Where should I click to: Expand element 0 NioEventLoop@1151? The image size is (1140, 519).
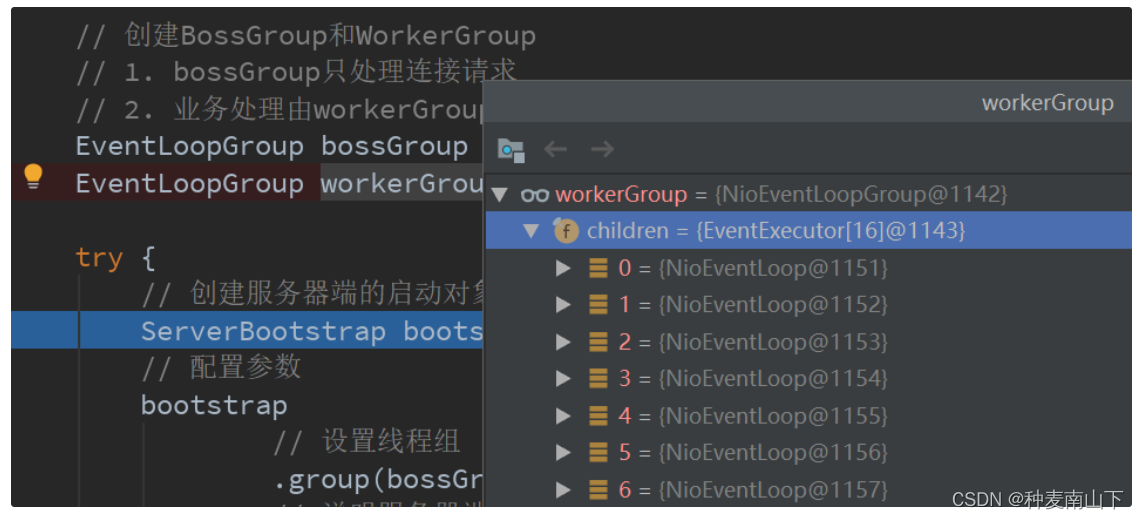coord(563,268)
